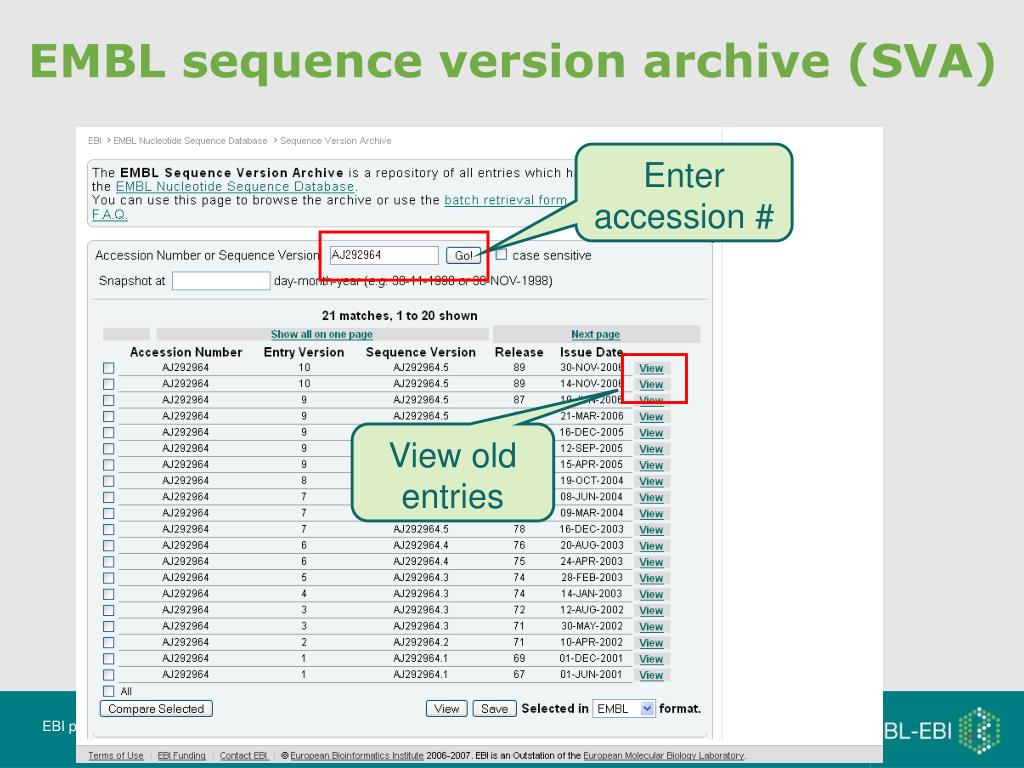Viewport: 1024px width, 768px height.
Task: View entry issued 01-DEC-2001
Action: [x=651, y=659]
